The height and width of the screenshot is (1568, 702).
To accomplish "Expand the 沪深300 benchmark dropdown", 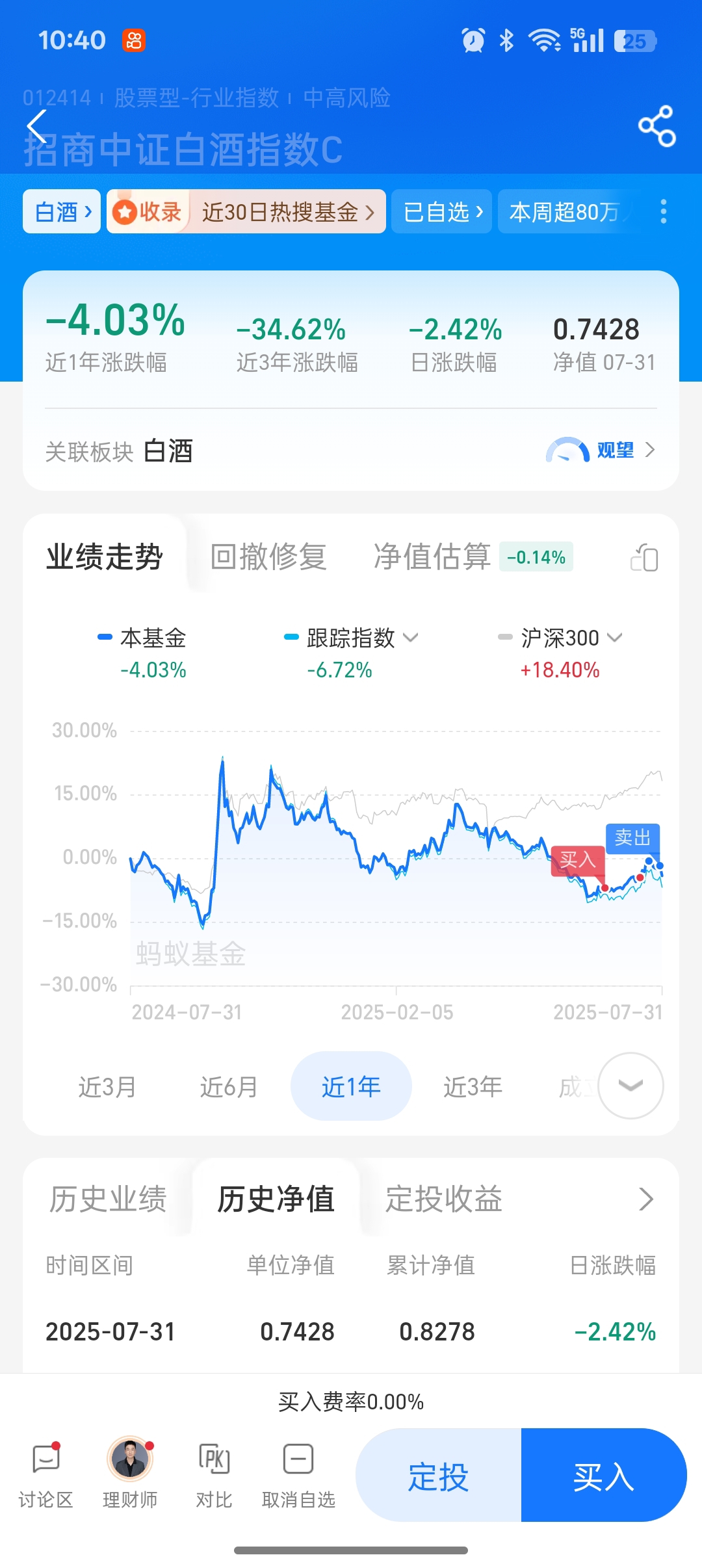I will click(614, 638).
